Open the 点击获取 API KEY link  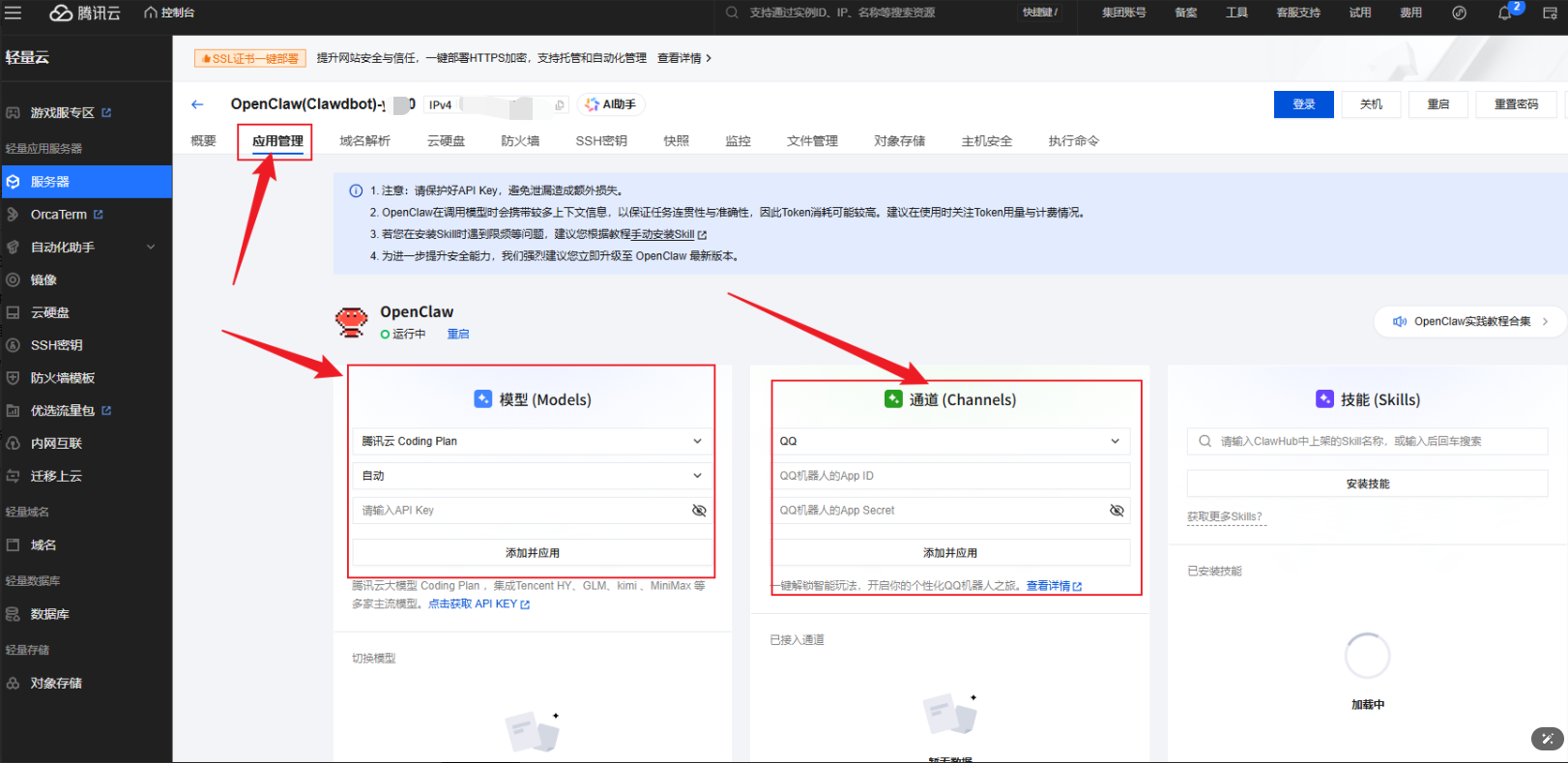(x=479, y=604)
